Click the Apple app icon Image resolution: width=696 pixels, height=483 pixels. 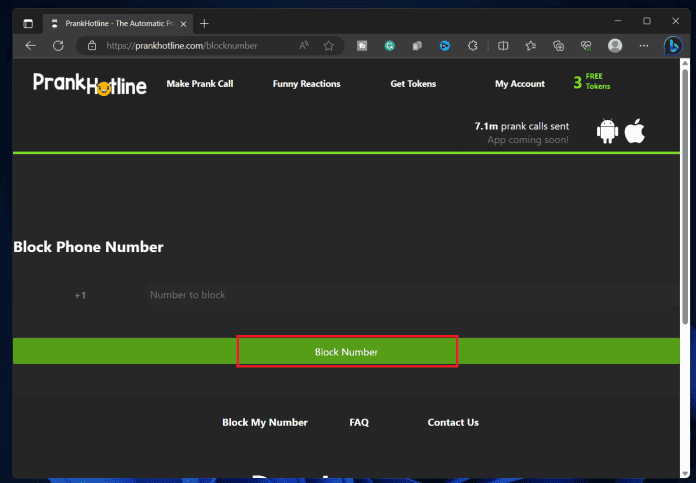[635, 132]
